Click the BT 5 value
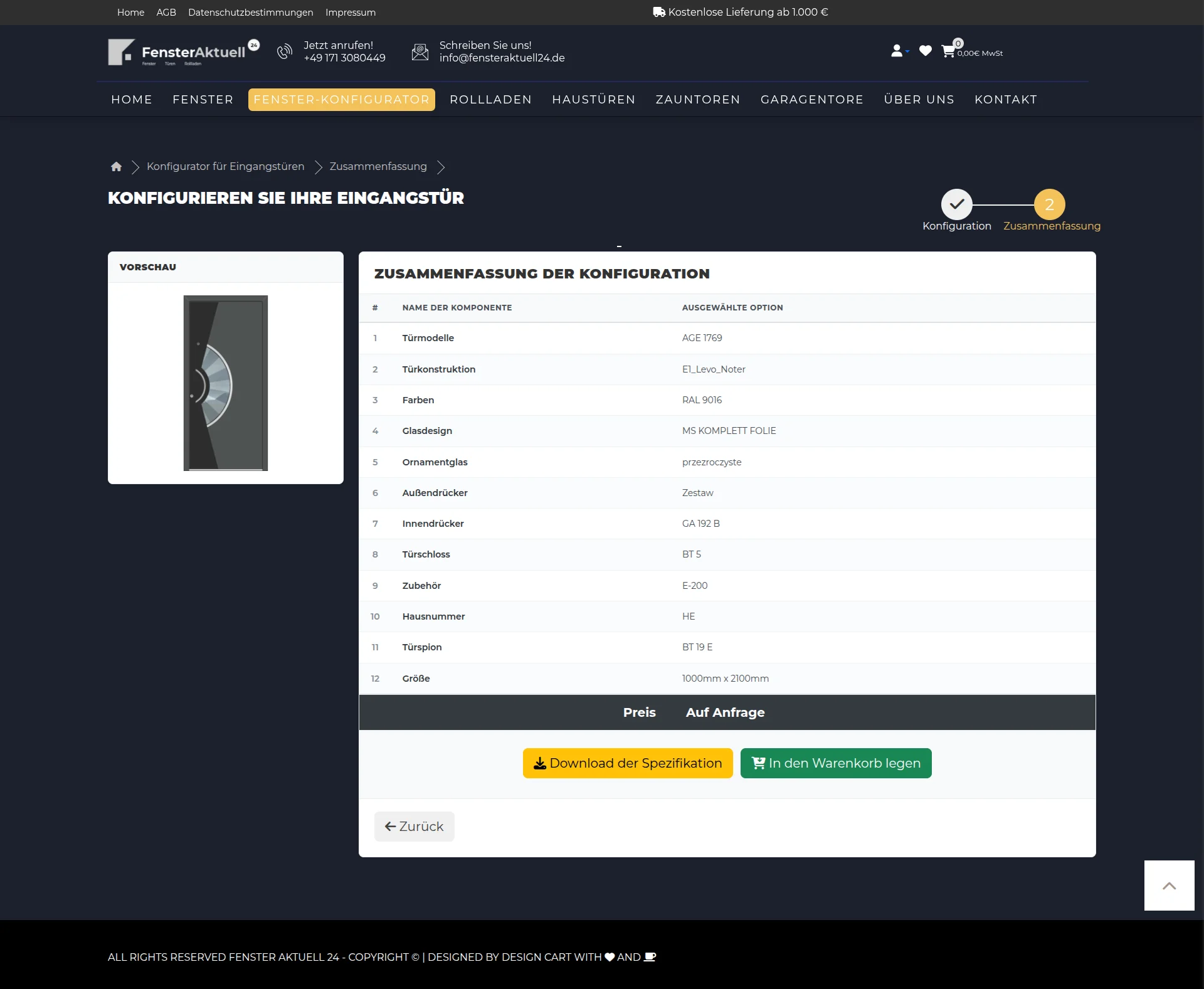This screenshot has width=1204, height=989. pos(692,554)
